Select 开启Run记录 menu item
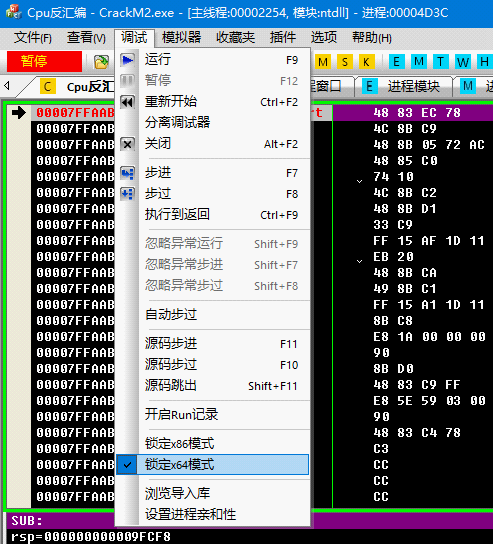 [212, 414]
